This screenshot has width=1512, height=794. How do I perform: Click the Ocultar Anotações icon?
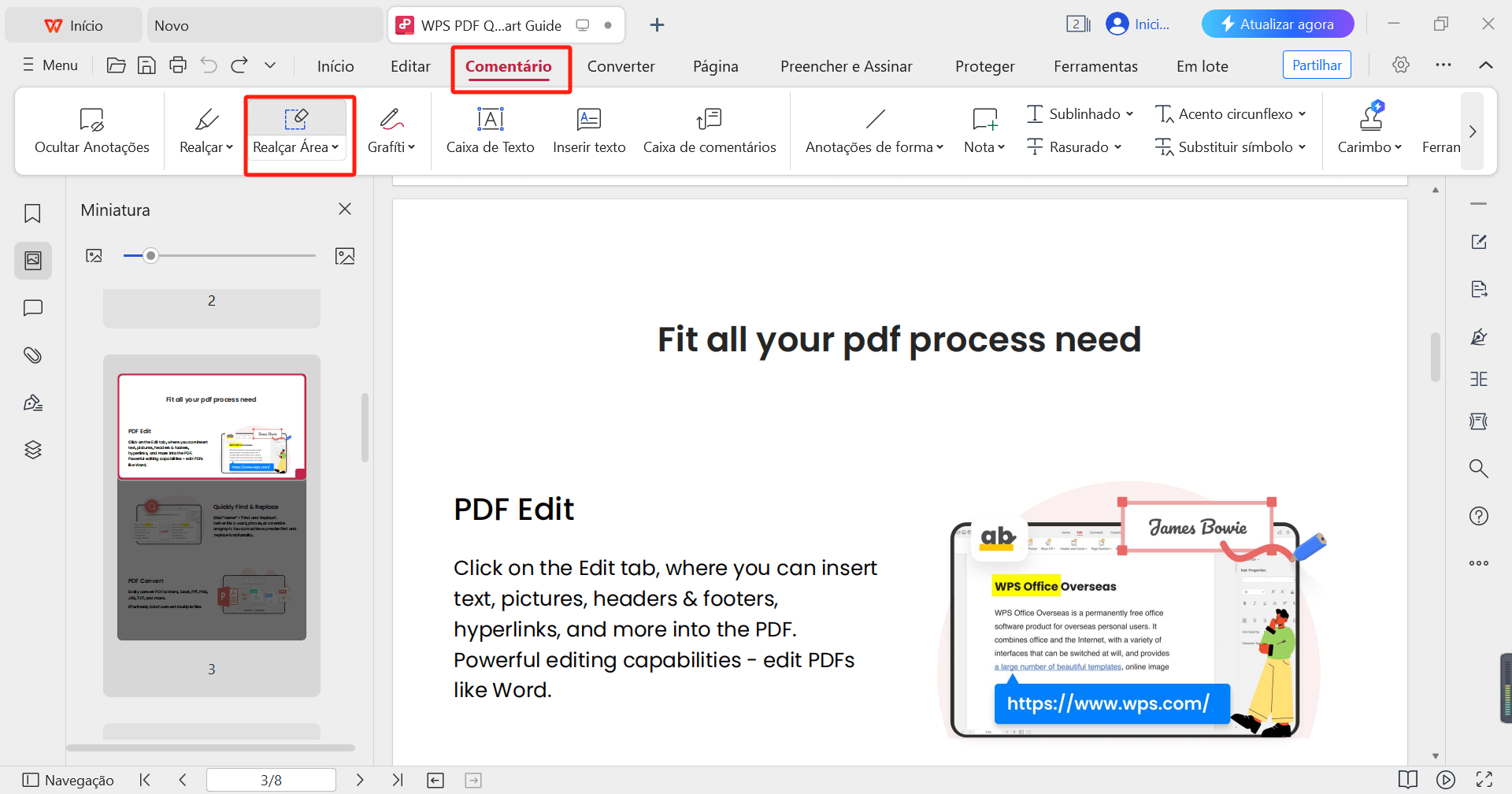click(91, 130)
